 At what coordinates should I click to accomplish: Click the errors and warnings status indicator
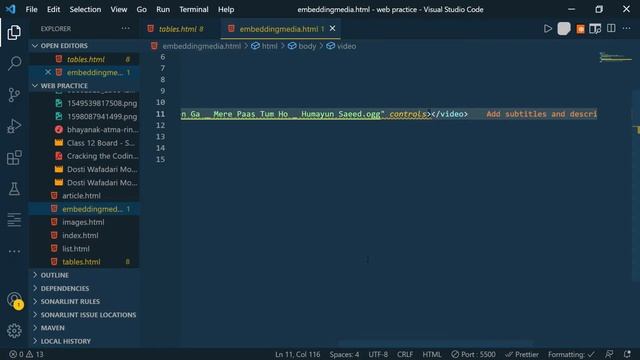[x=26, y=354]
